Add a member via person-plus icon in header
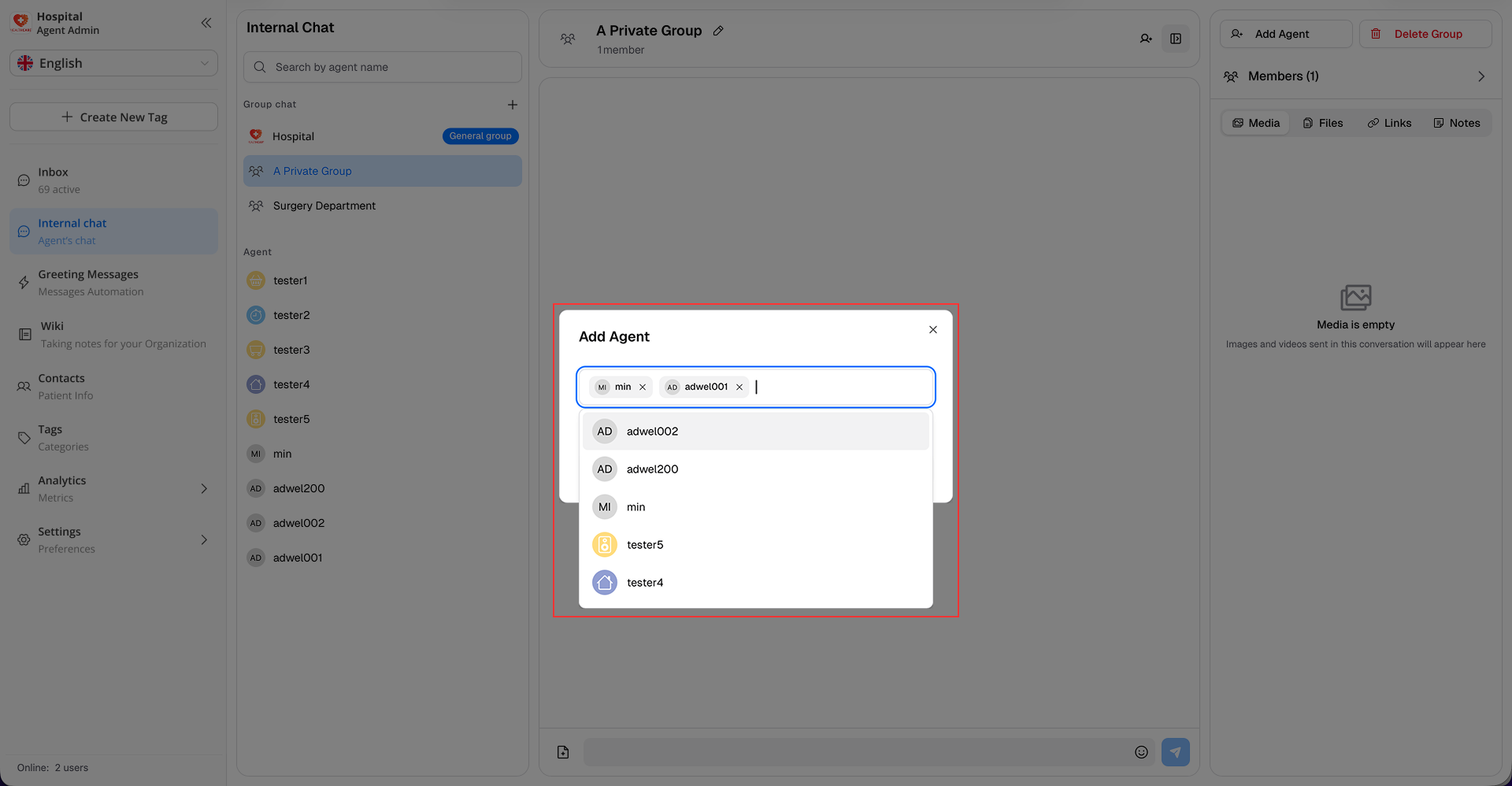Image resolution: width=1512 pixels, height=786 pixels. (1147, 38)
